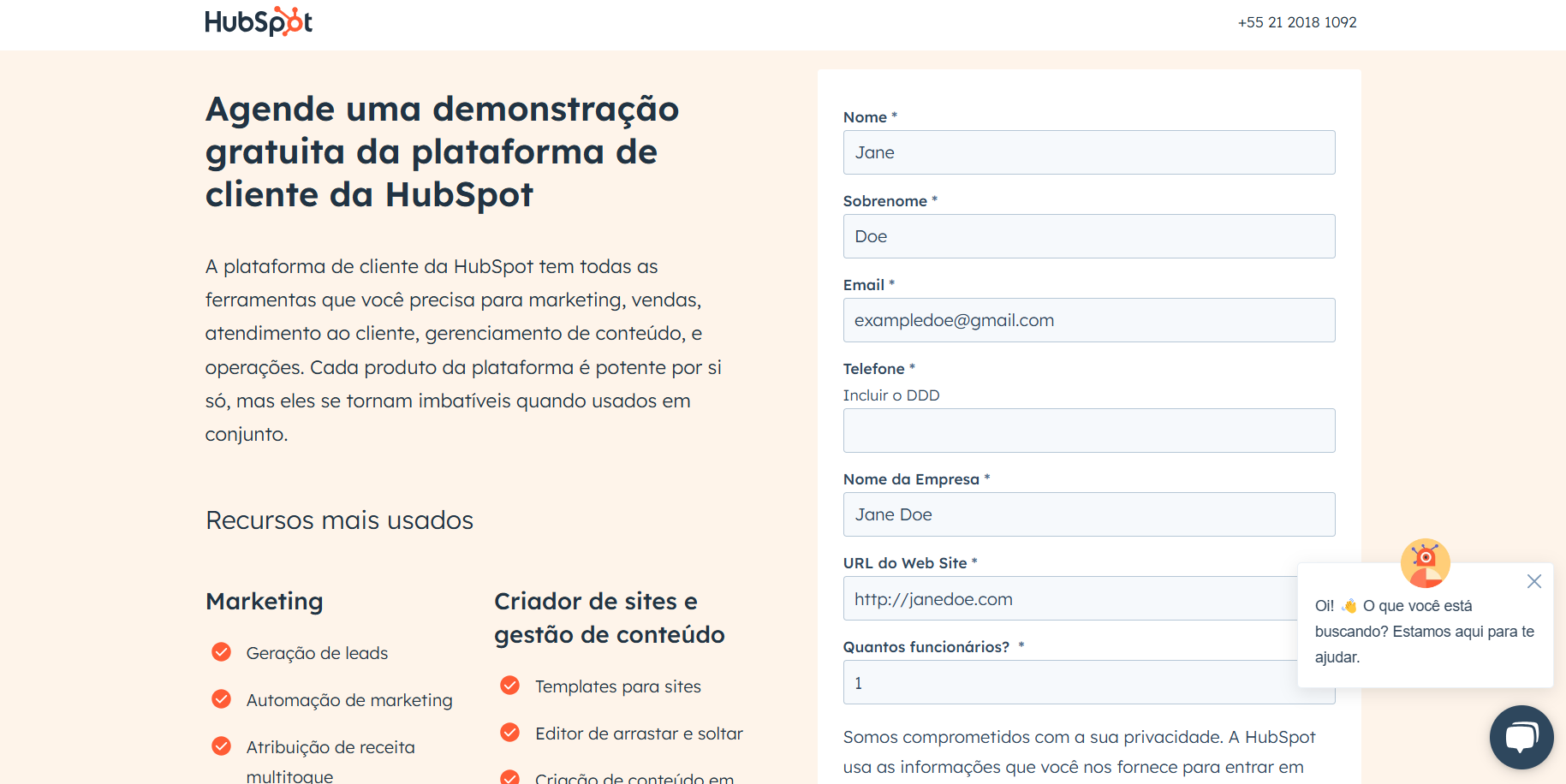
Task: Click the "Automação de marketing" text
Action: (349, 700)
